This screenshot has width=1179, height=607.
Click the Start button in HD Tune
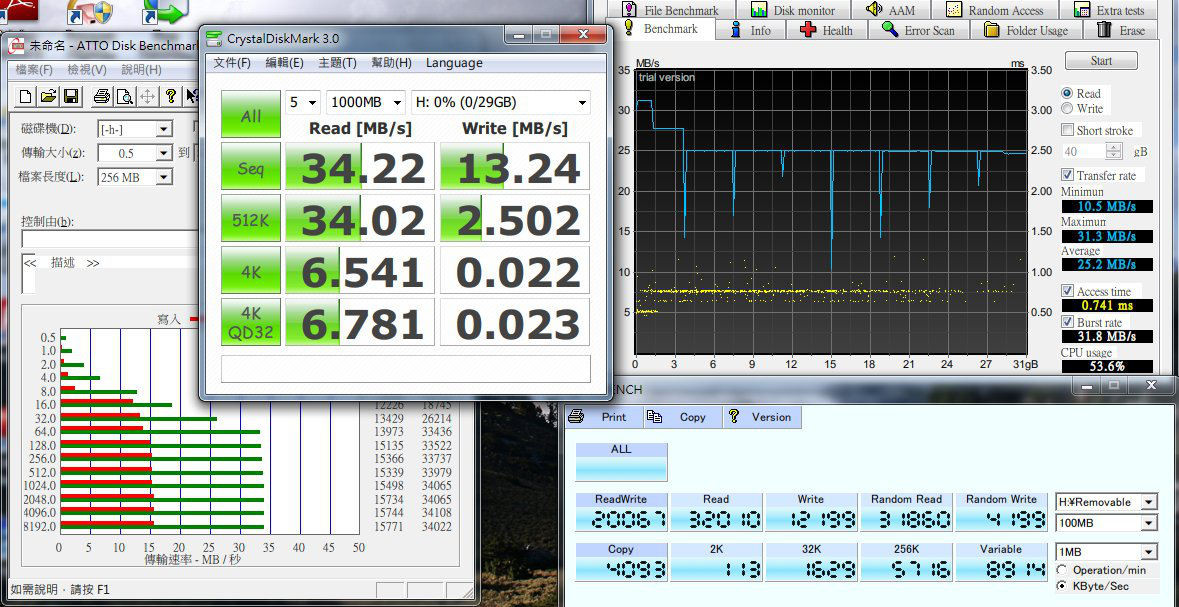(x=1102, y=60)
